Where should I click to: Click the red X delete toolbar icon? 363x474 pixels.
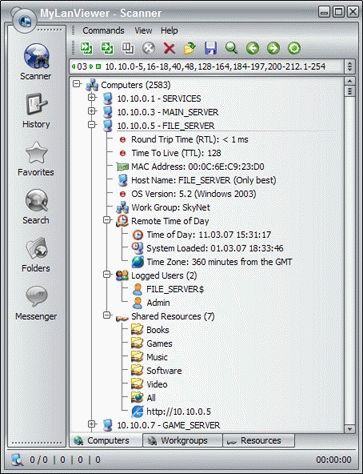coord(169,48)
